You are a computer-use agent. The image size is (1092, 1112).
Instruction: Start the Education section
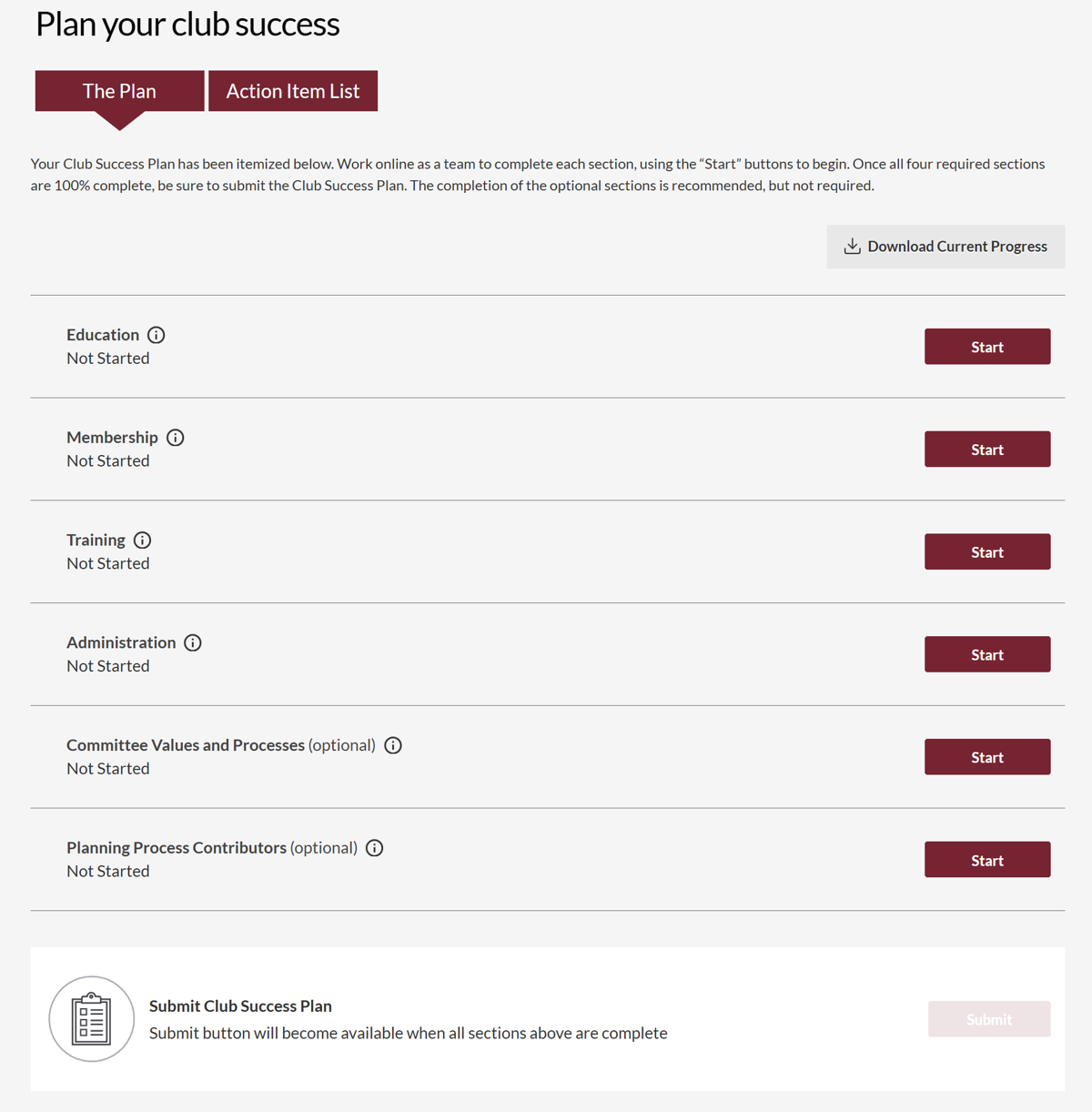pos(987,347)
